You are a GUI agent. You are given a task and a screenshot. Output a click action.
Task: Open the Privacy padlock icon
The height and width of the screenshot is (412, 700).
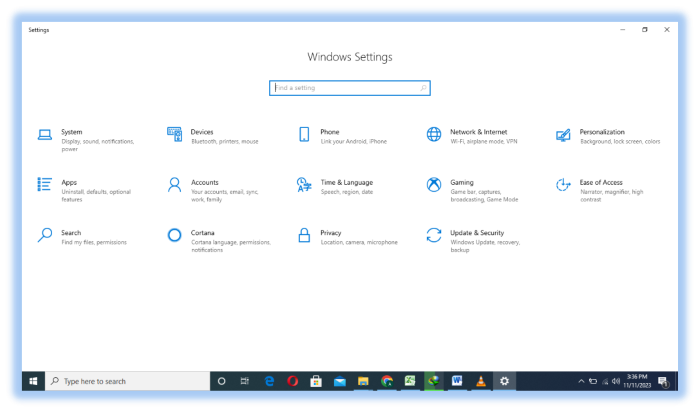[304, 235]
